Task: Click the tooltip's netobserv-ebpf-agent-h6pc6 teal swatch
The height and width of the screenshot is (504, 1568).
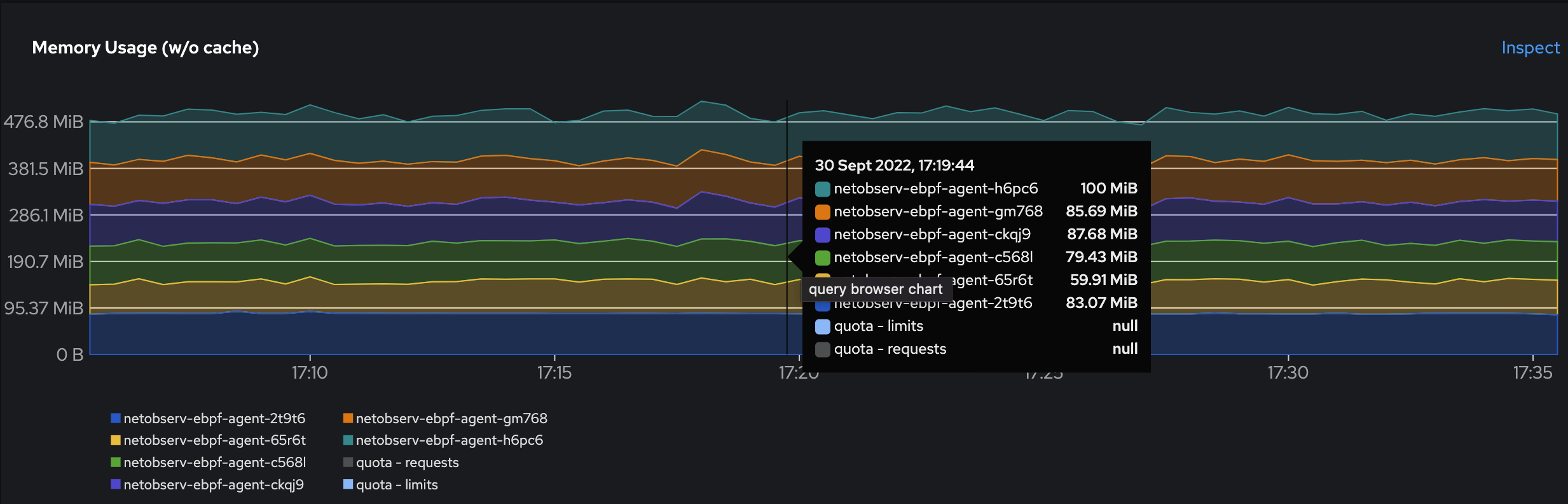Action: (823, 189)
